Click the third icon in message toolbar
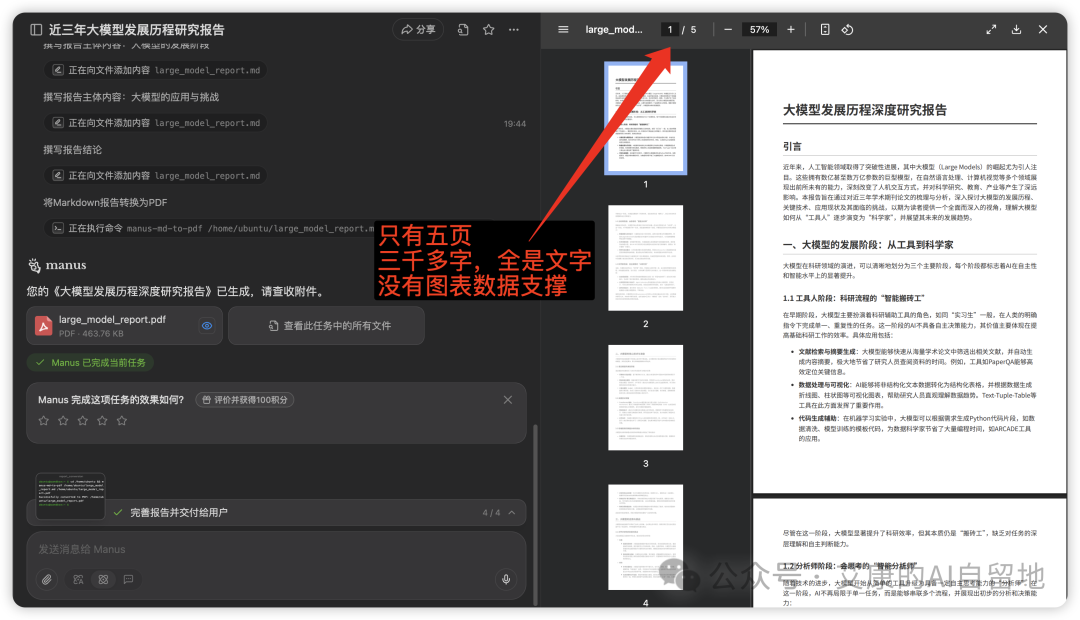 103,579
